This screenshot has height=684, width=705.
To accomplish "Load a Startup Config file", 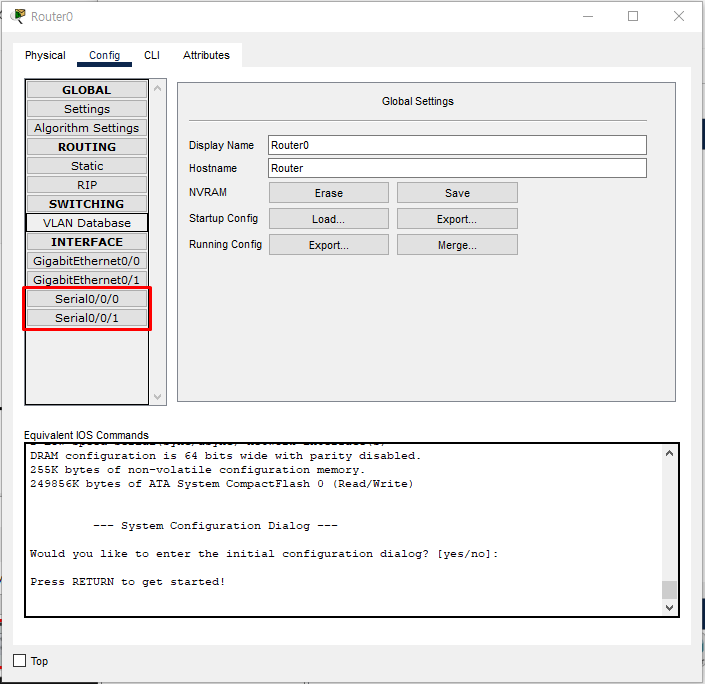I will (329, 219).
